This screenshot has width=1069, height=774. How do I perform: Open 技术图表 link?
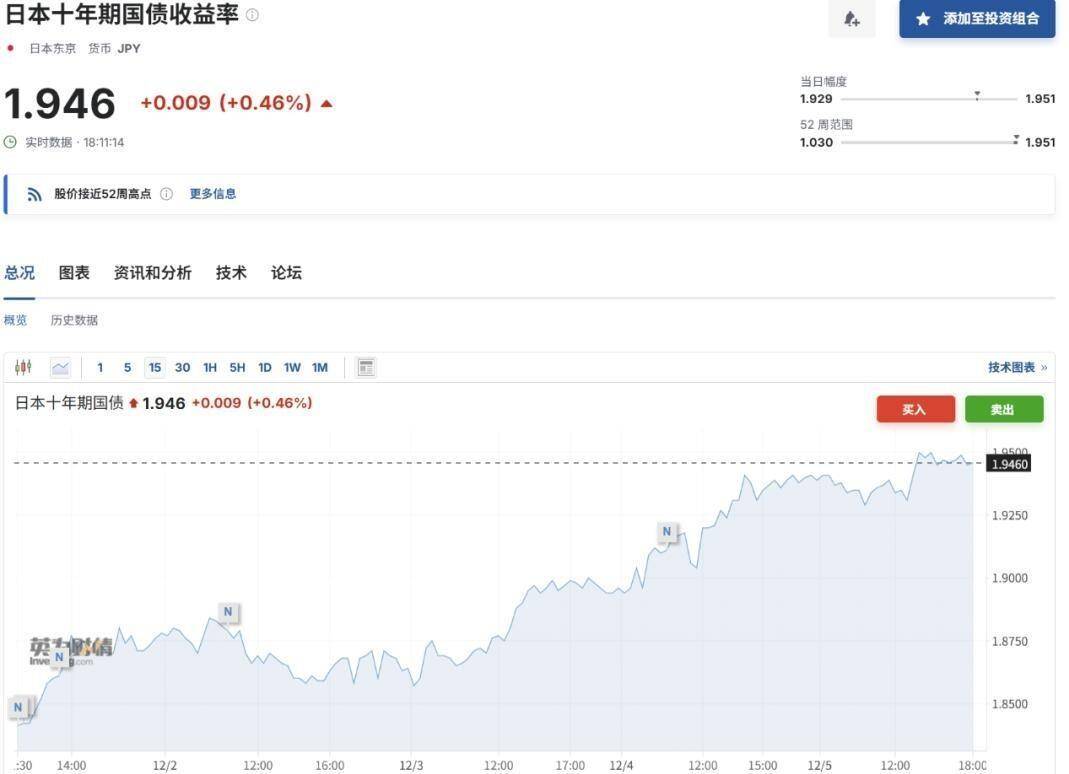[1017, 368]
